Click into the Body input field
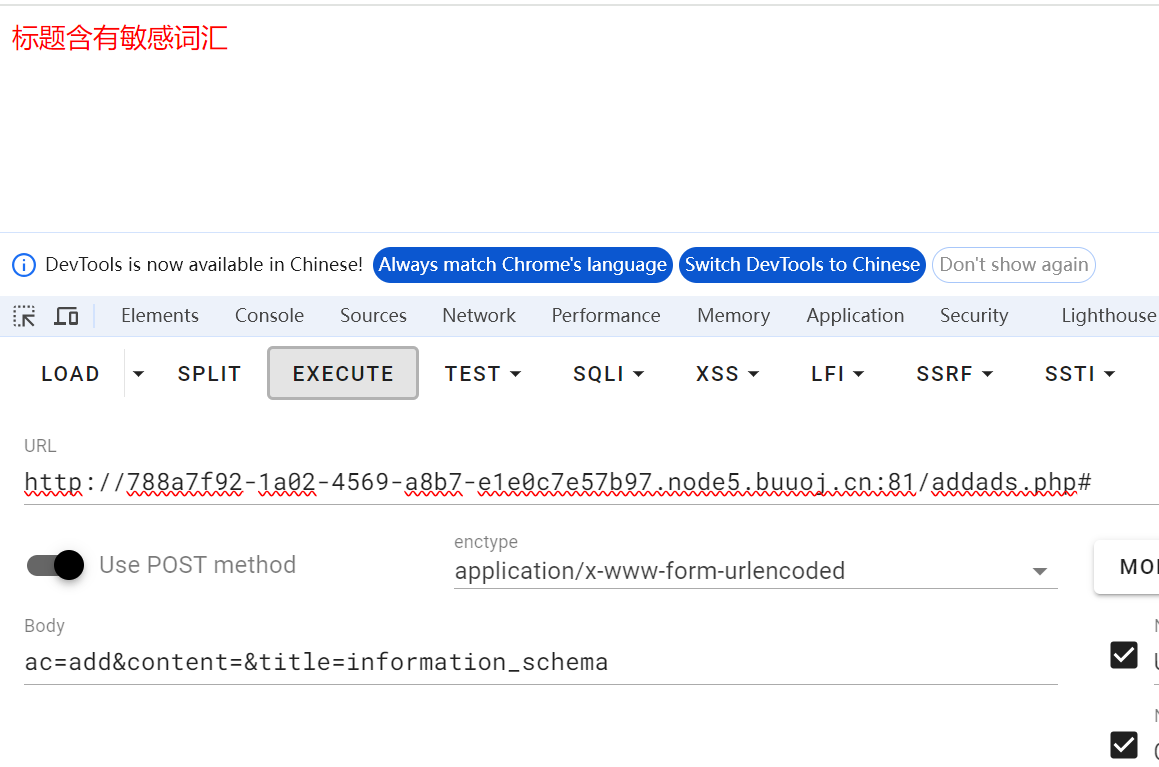 pos(540,662)
